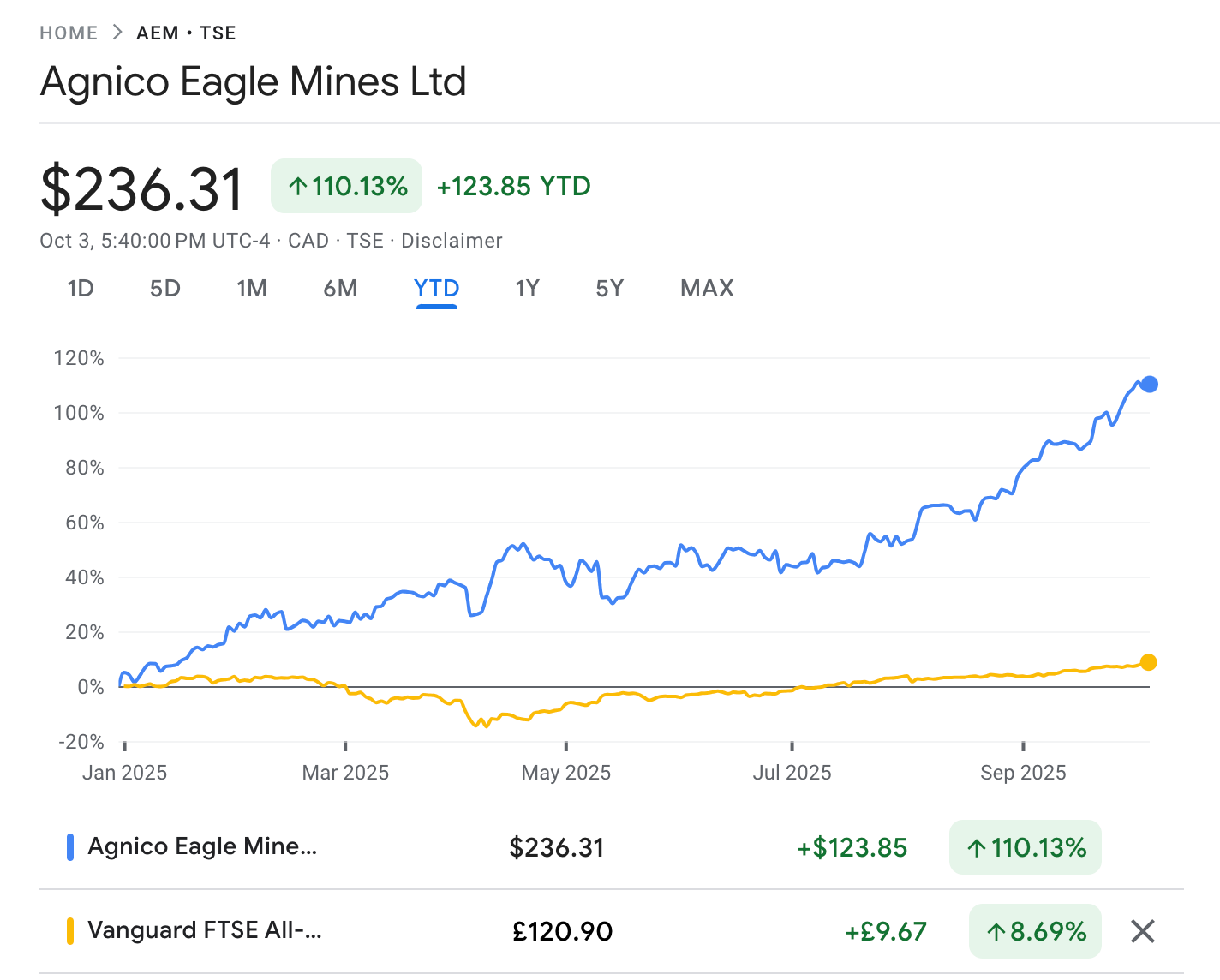Click the breadcrumb chevron after HOME
Viewport: 1220px width, 980px height.
pos(117,33)
